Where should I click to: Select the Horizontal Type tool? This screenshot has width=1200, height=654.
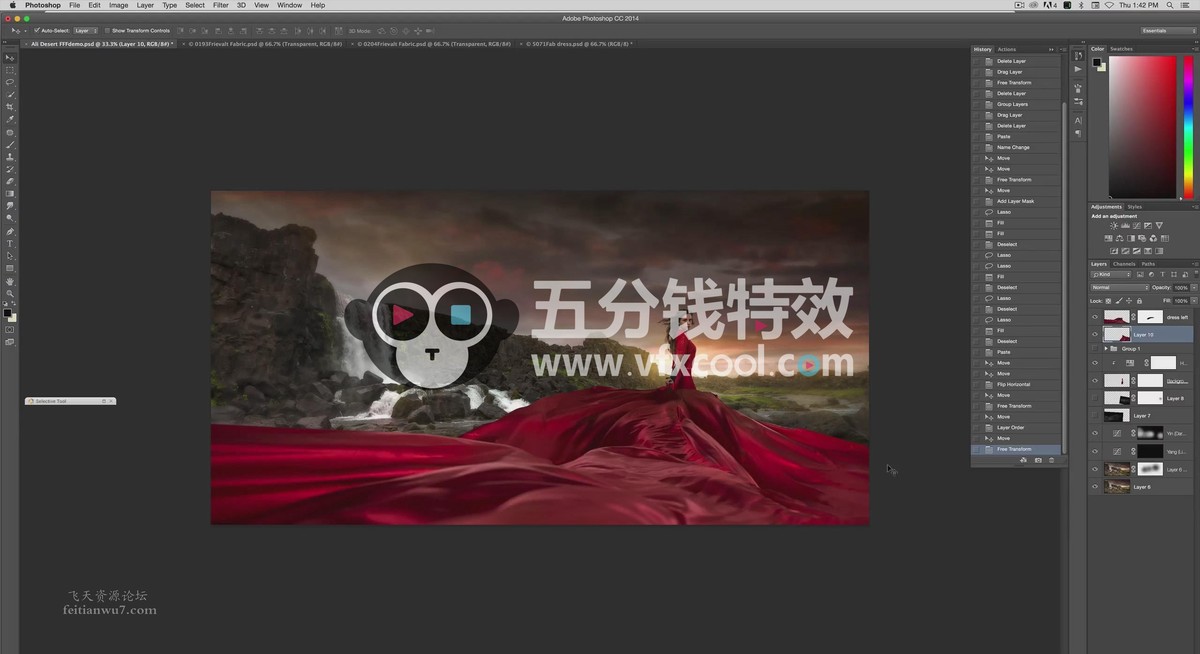[10, 243]
